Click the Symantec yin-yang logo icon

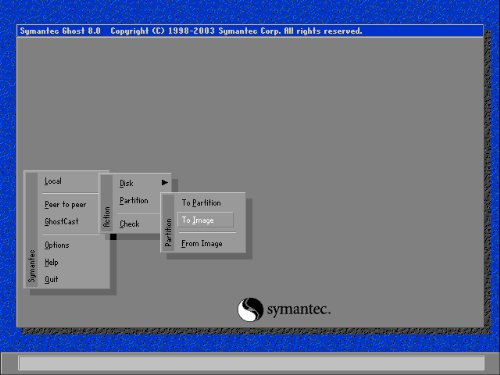[x=250, y=310]
